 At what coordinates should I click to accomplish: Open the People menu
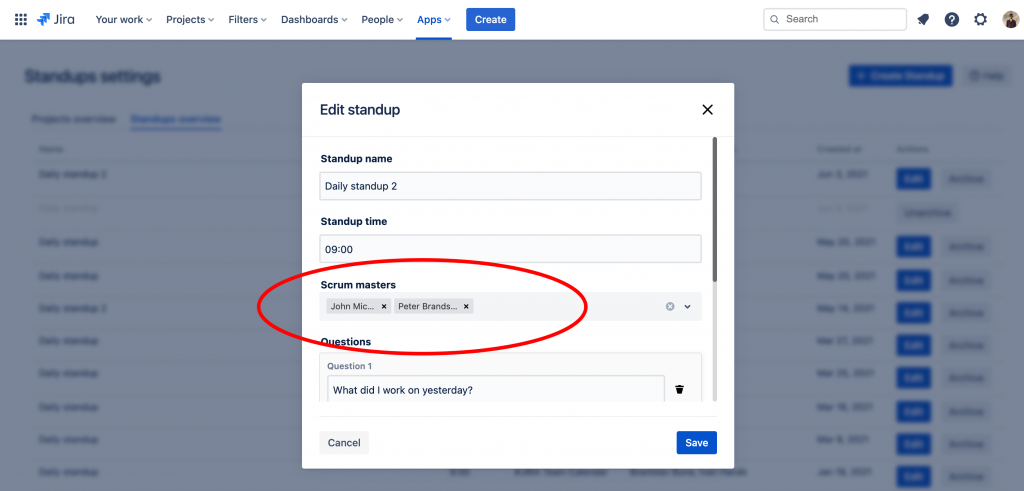click(382, 20)
